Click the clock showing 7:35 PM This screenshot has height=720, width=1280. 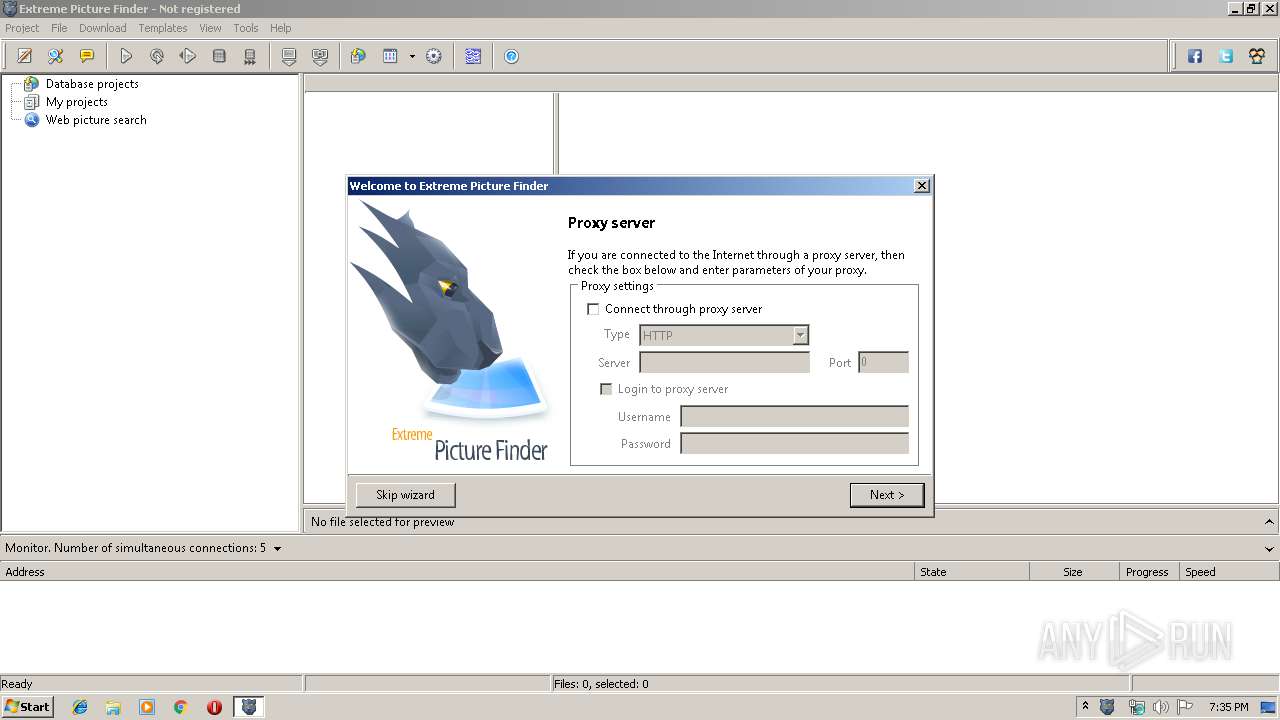[1229, 707]
